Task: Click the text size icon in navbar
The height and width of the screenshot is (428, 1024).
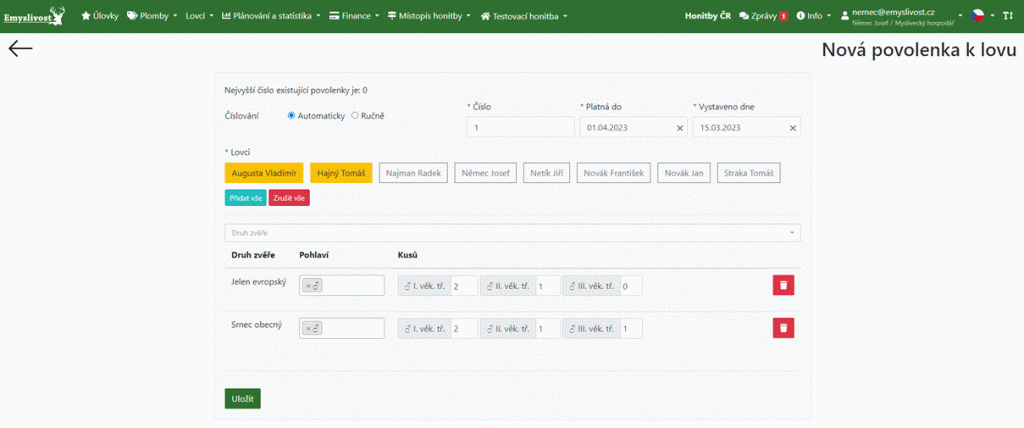Action: click(x=1008, y=16)
